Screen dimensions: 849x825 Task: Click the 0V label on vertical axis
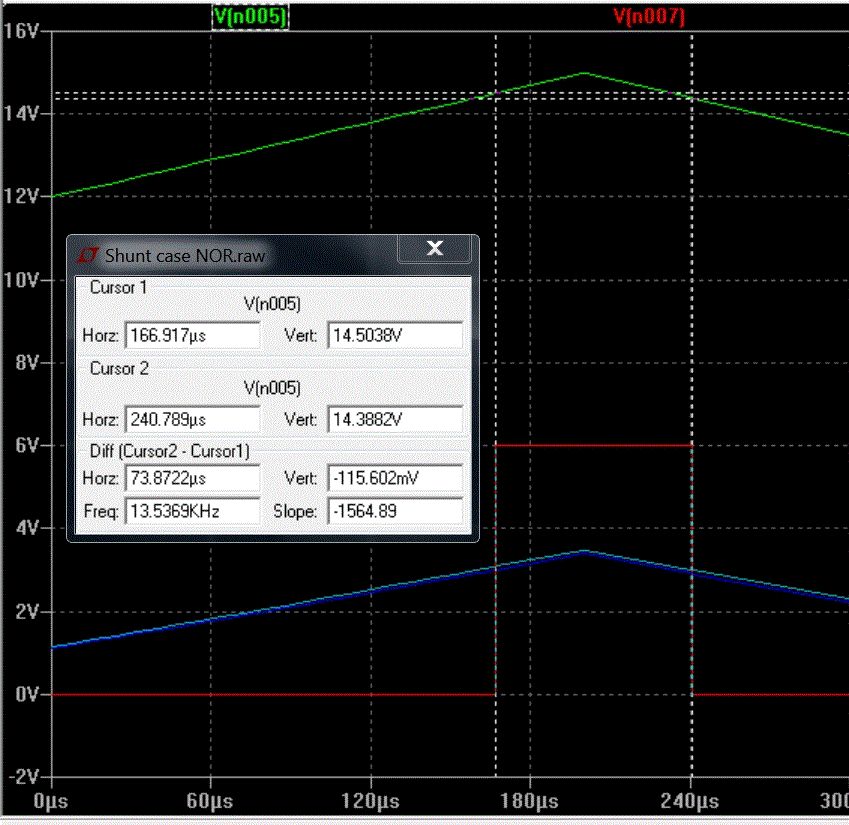[26, 694]
